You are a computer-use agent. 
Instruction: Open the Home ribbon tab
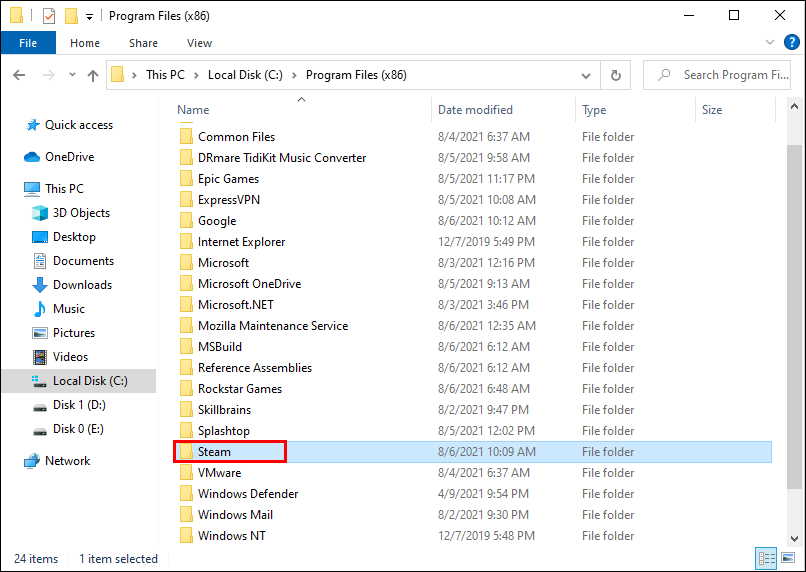coord(85,43)
